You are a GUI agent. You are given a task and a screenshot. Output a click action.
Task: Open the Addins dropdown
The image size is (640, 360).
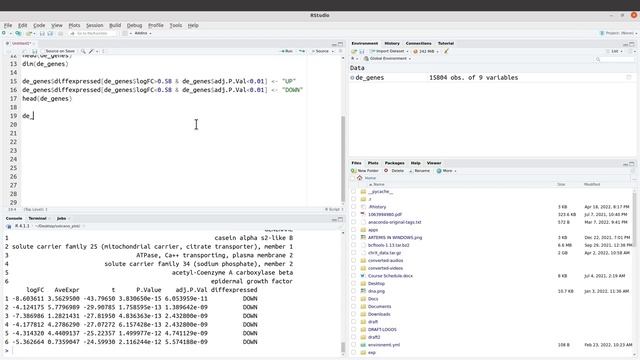[142, 33]
